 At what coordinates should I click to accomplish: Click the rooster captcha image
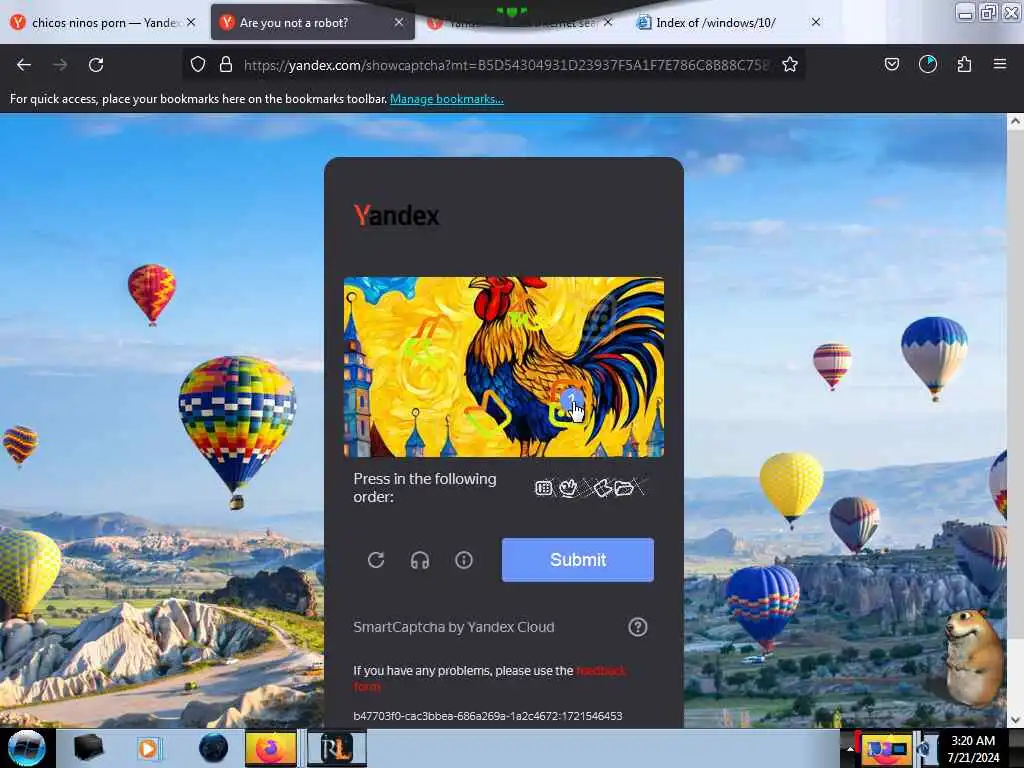click(504, 367)
